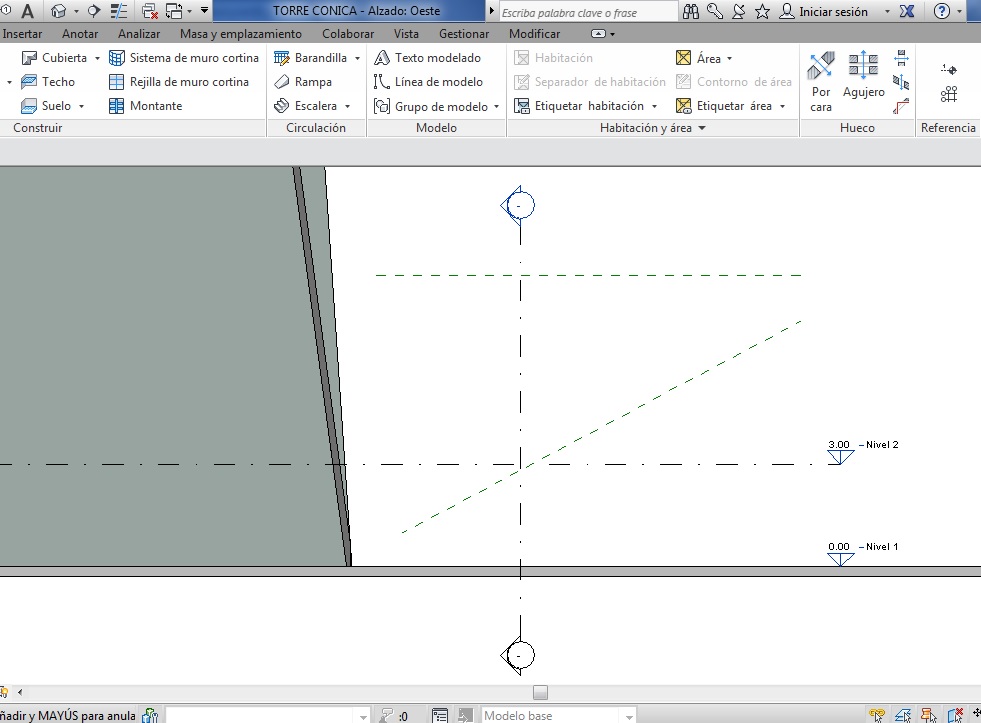Select the Rampa tool icon
The height and width of the screenshot is (723, 981).
[x=282, y=82]
